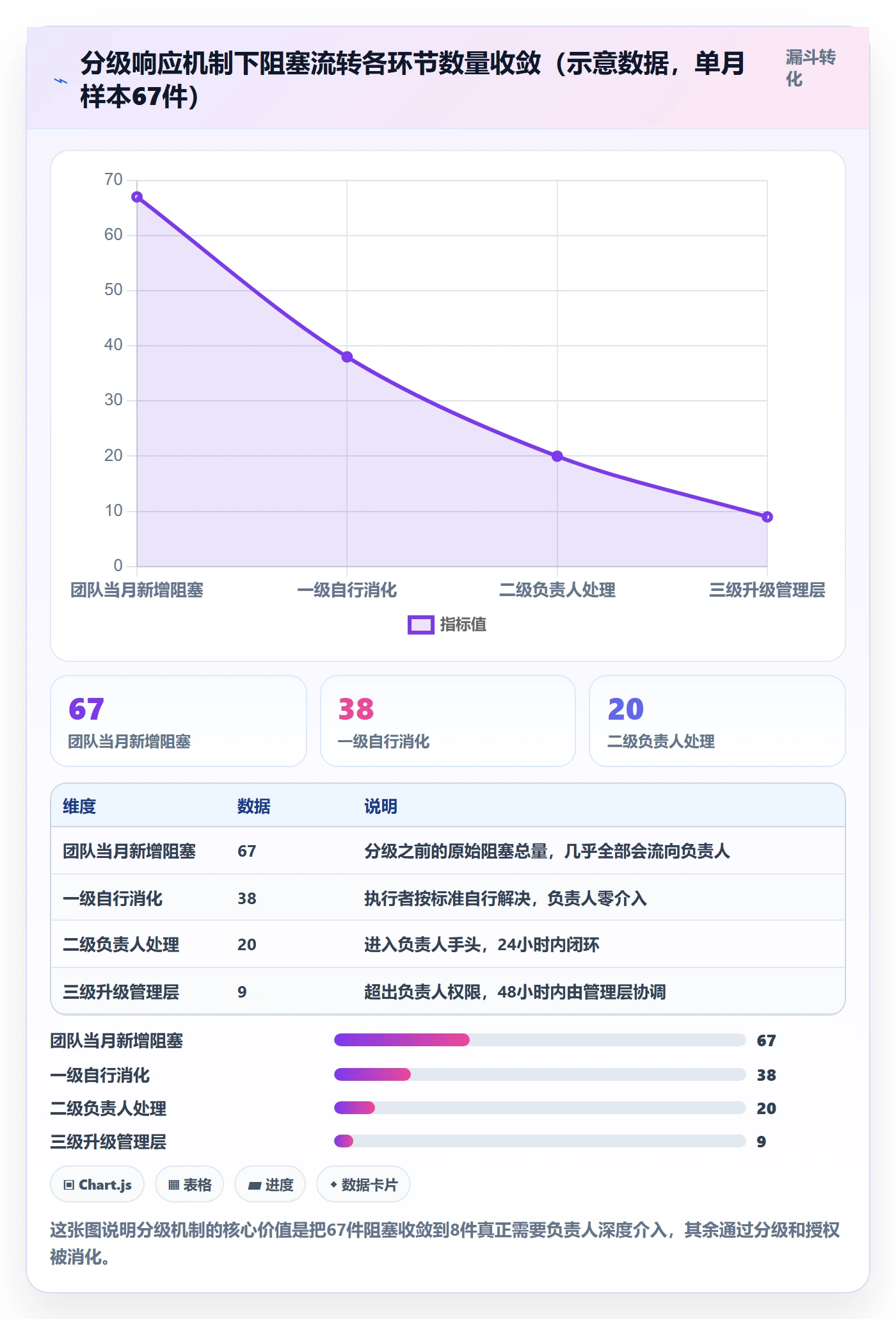This screenshot has height=1319, width=896.
Task: Click the 数据卡片 tag chip
Action: pos(364,1185)
